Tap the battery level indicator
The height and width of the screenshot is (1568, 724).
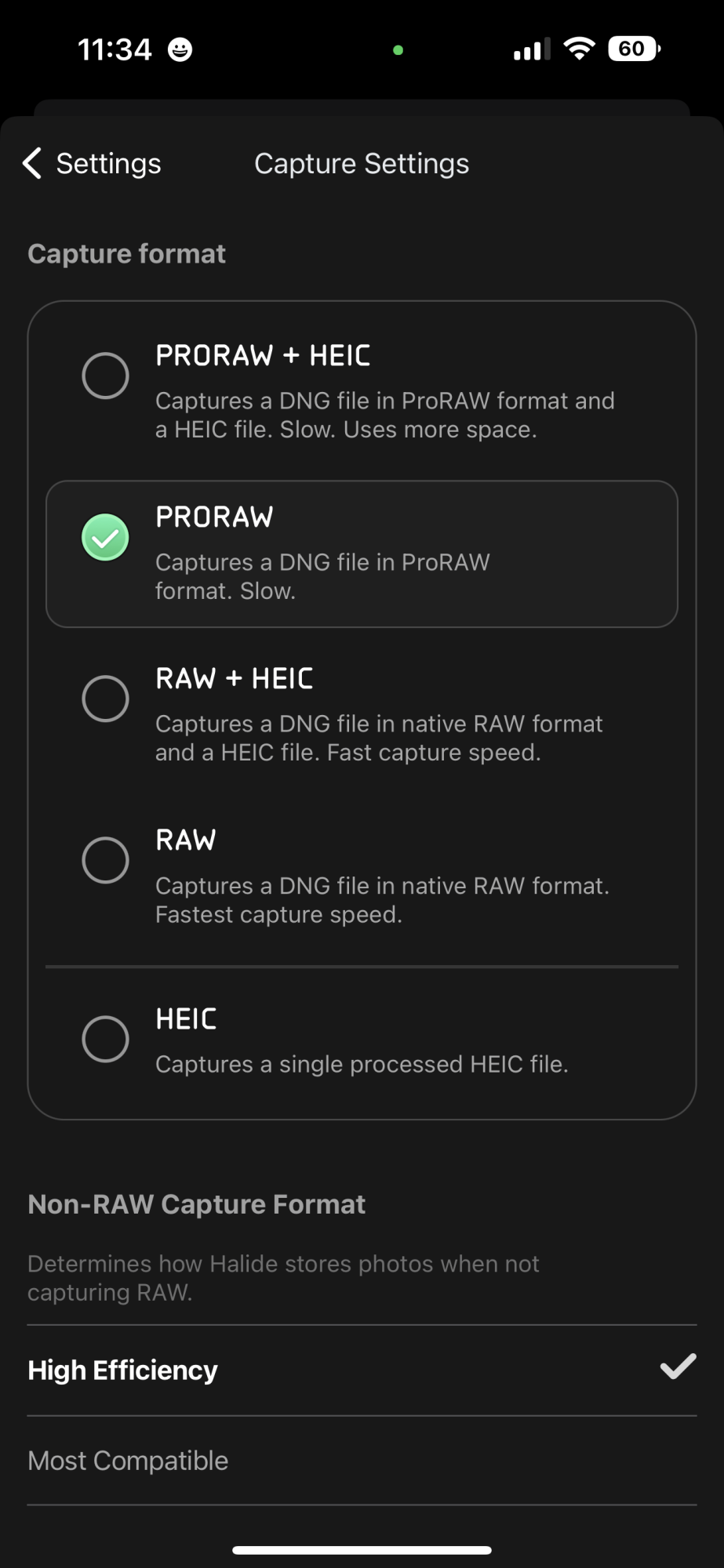tap(634, 49)
